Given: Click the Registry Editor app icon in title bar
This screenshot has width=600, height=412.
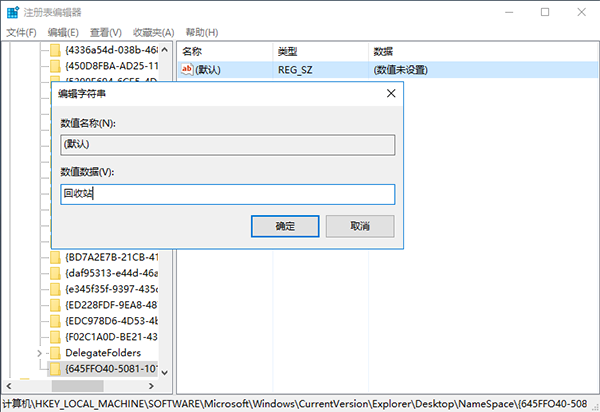Looking at the screenshot, I should 13,12.
